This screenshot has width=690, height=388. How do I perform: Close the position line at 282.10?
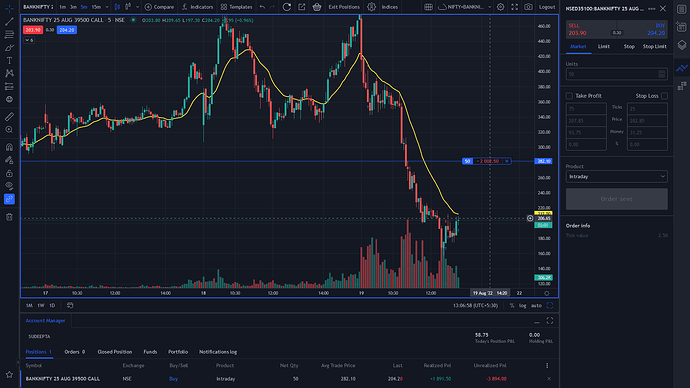pos(507,161)
